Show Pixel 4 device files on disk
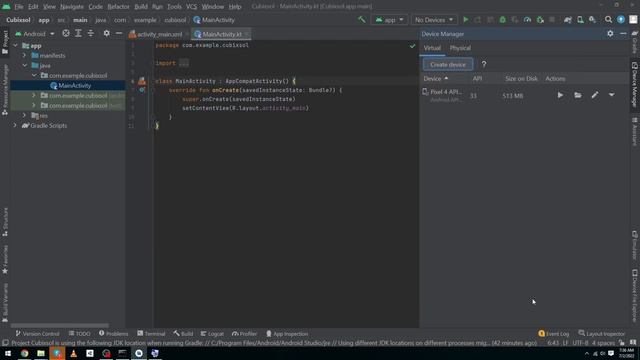 [578, 95]
